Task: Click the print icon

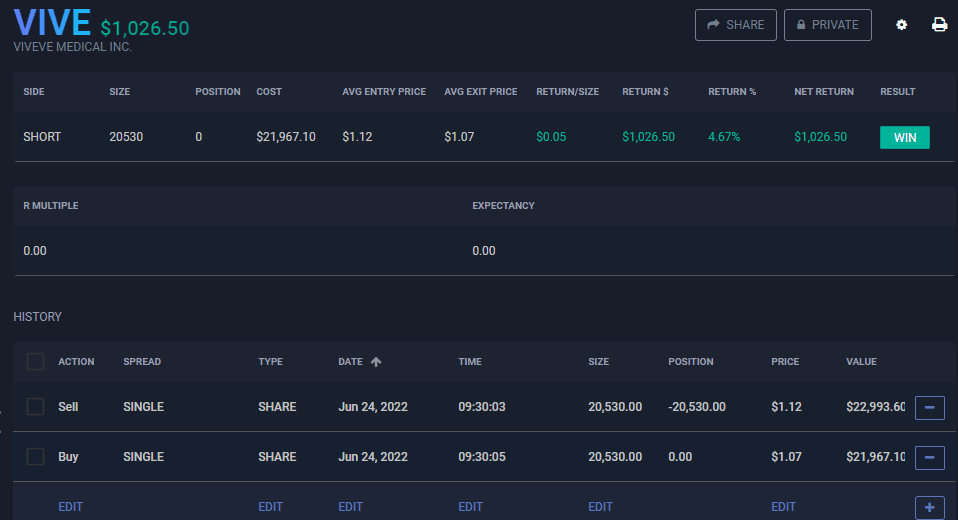Action: [x=940, y=25]
